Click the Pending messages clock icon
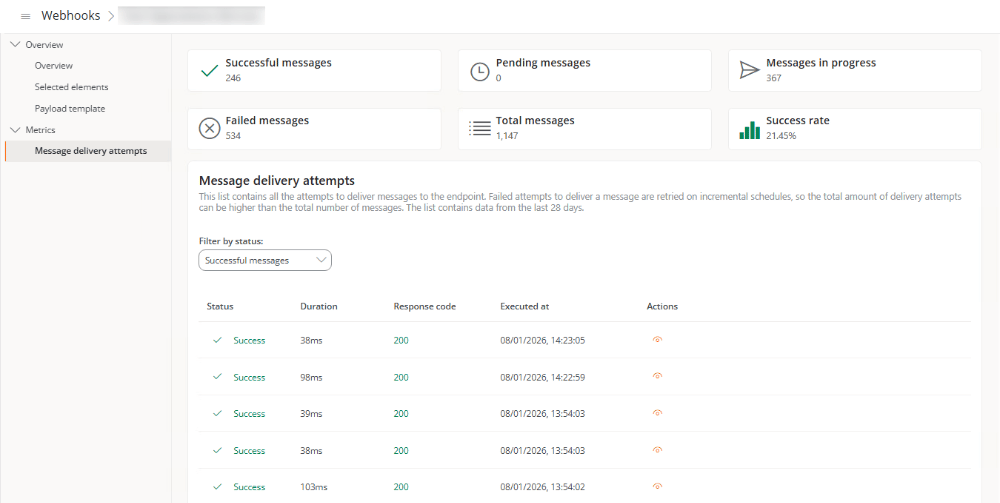Screen dimensions: 1000x503 [x=480, y=71]
